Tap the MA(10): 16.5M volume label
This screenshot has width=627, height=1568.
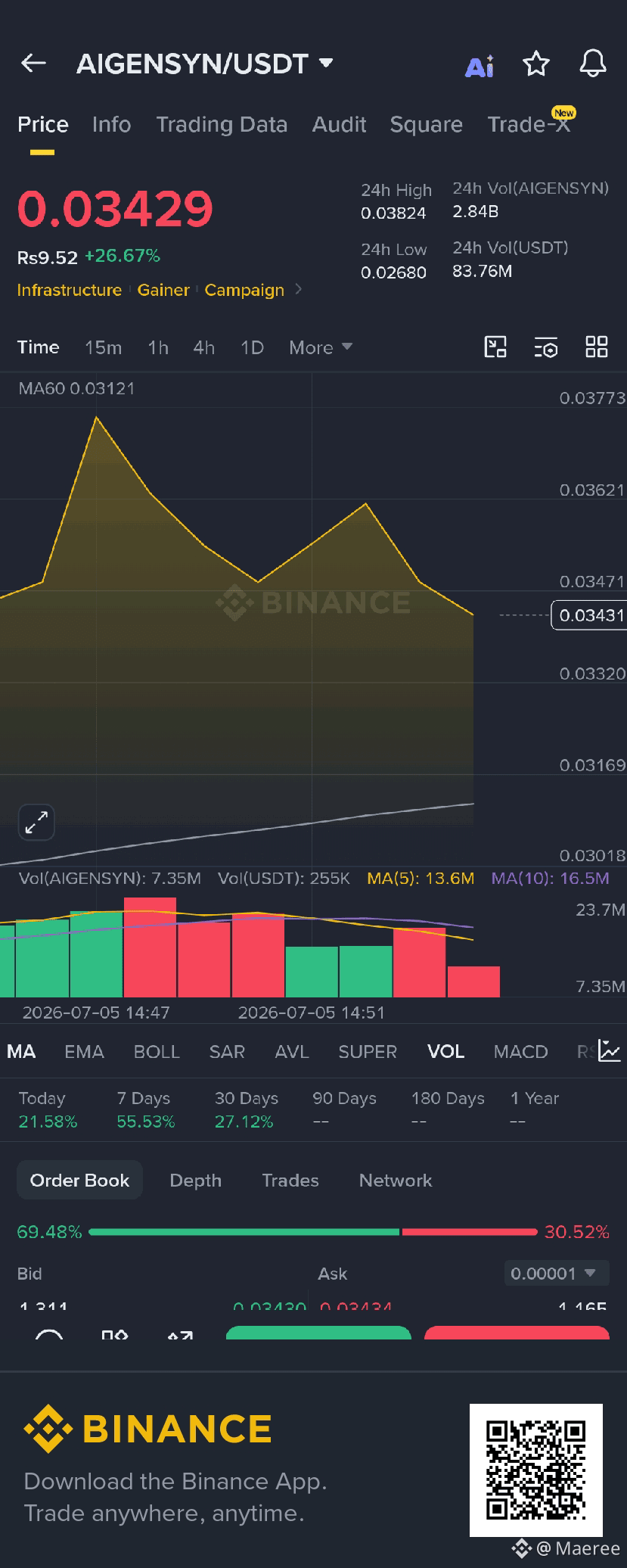[550, 878]
